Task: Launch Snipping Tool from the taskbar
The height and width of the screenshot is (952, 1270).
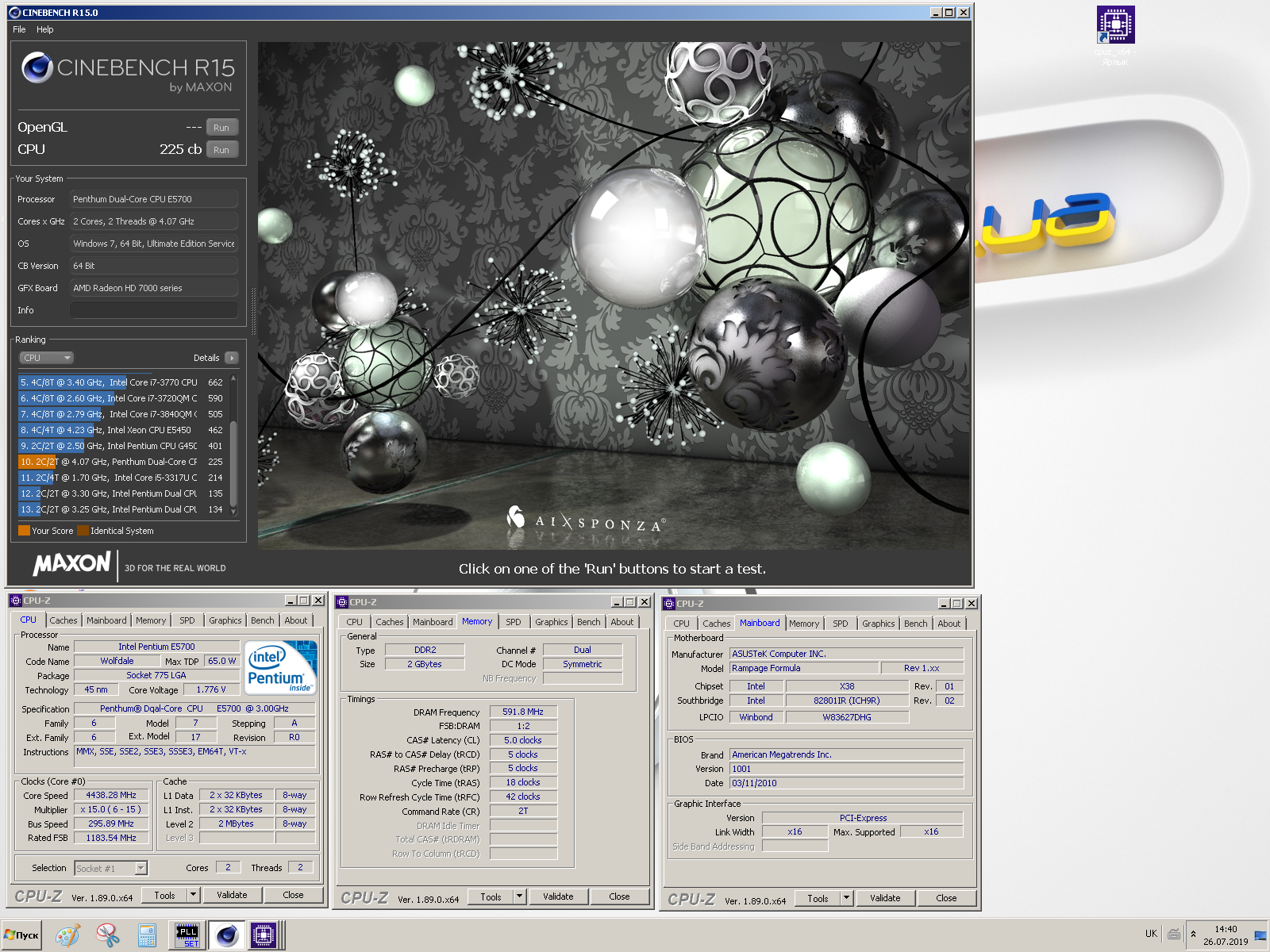Action: pyautogui.click(x=107, y=935)
